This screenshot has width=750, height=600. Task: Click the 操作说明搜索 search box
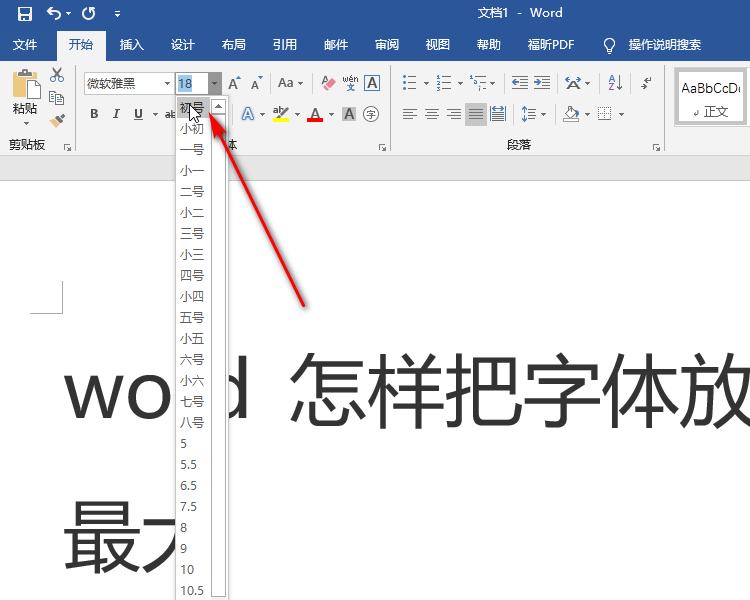tap(664, 45)
